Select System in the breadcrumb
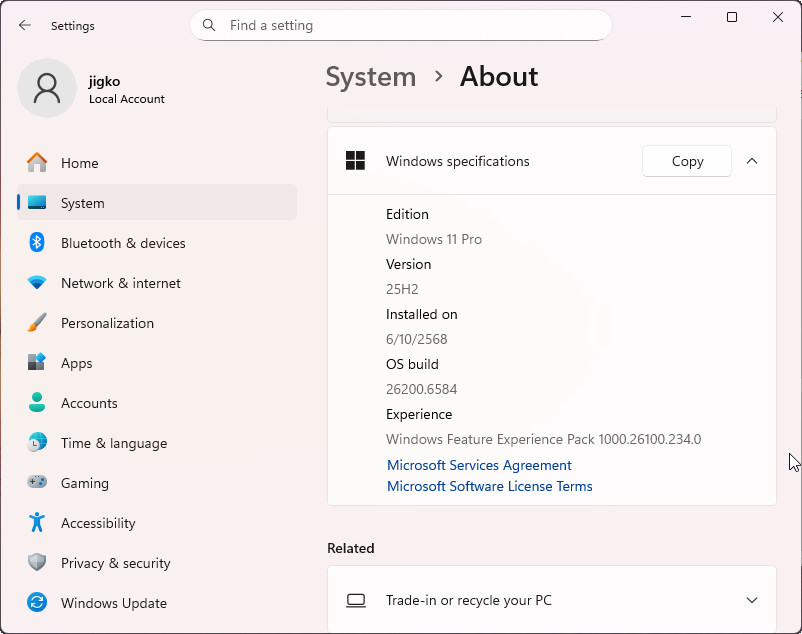Image resolution: width=802 pixels, height=634 pixels. (371, 77)
